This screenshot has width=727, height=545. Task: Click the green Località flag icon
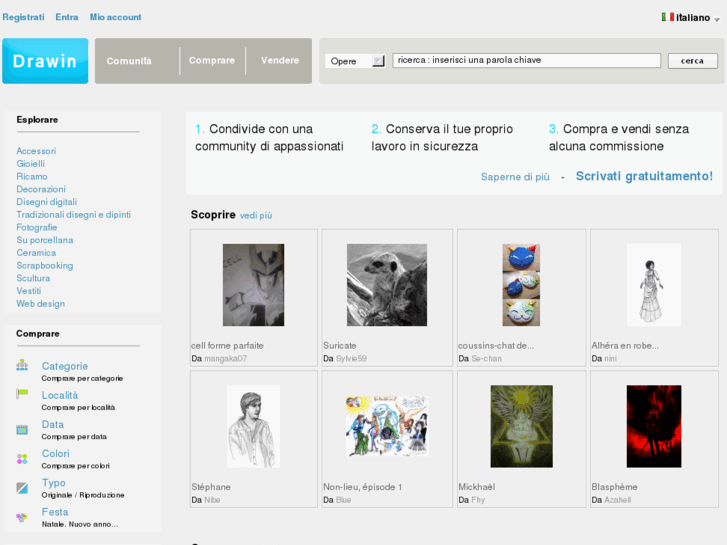tap(22, 394)
